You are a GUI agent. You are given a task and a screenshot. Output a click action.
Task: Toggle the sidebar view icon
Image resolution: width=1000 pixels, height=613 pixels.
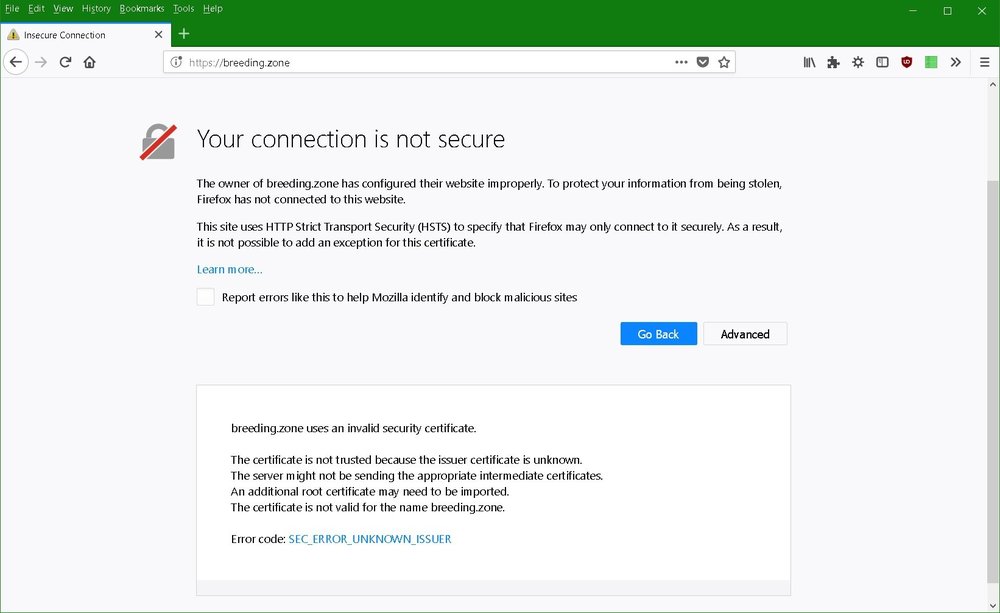(882, 62)
